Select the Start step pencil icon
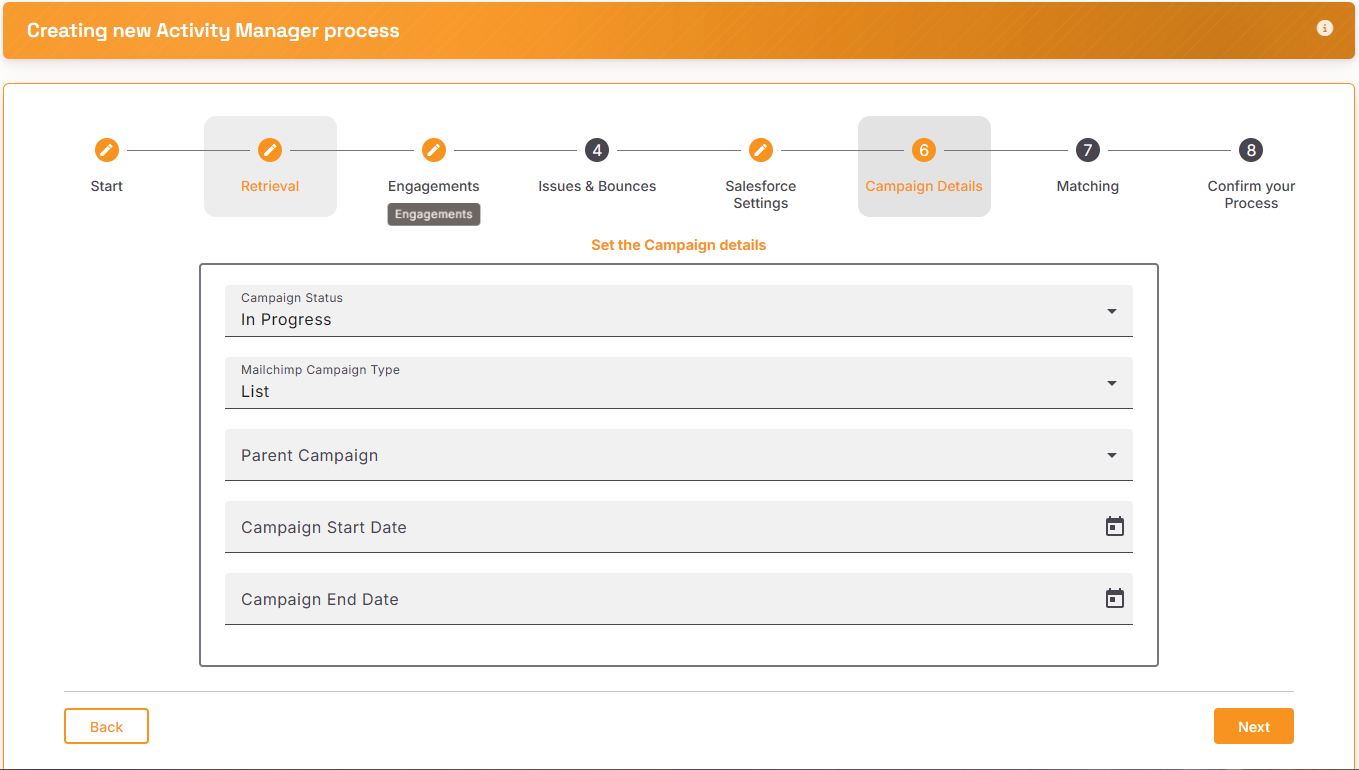 coord(107,150)
